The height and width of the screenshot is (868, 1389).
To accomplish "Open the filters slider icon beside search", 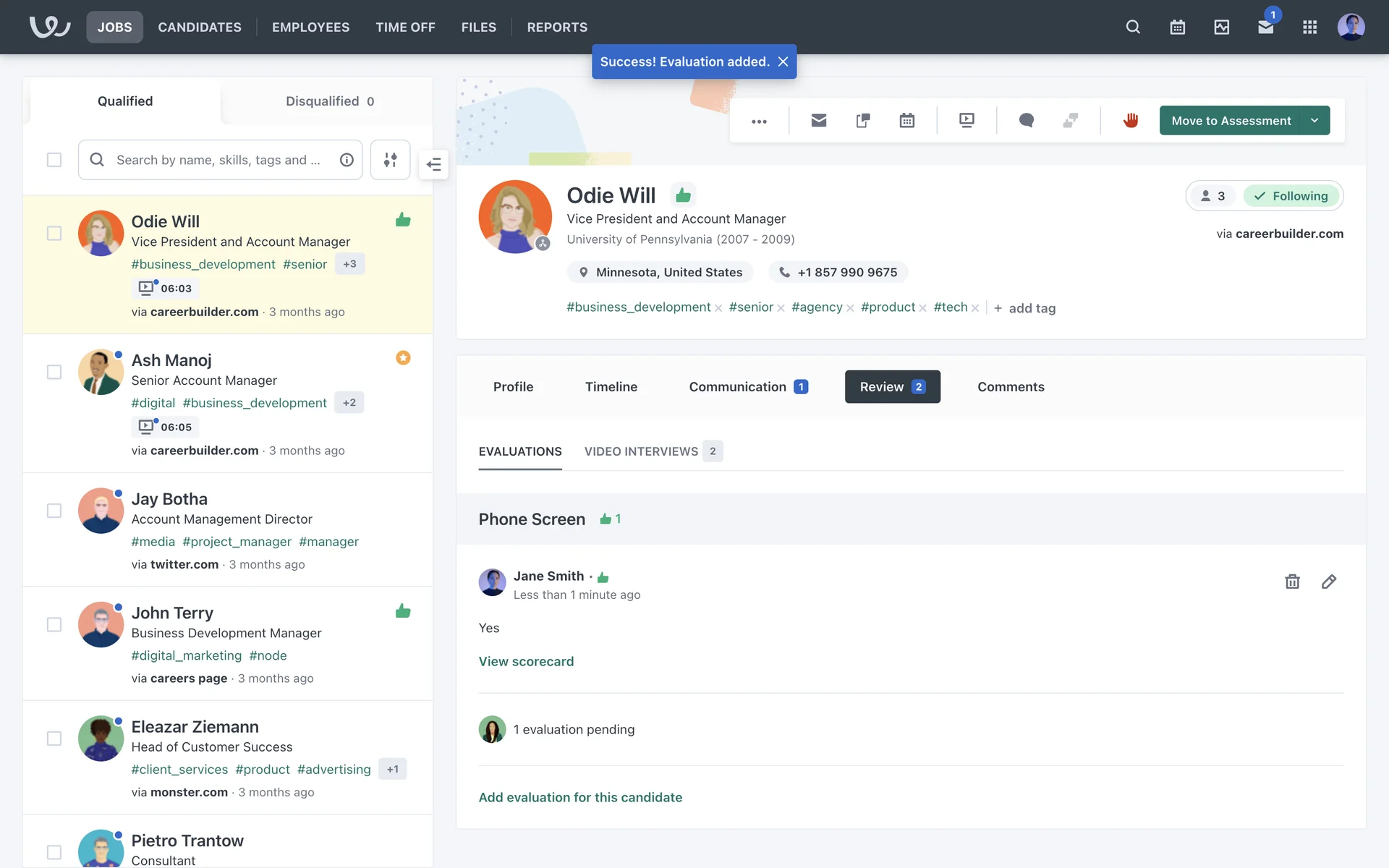I will point(390,160).
